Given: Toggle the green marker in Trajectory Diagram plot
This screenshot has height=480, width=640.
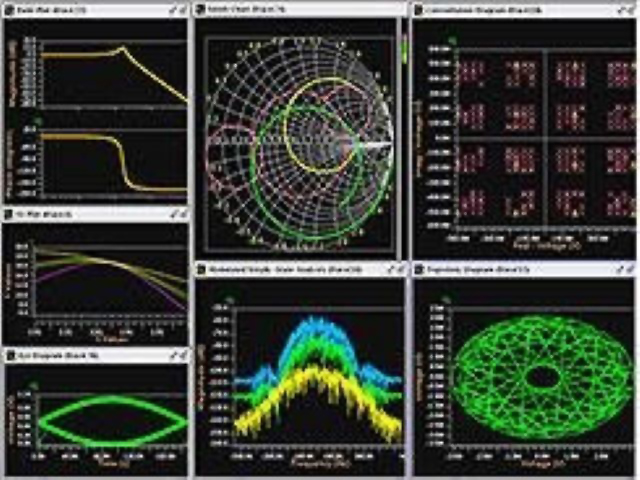Looking at the screenshot, I should pyautogui.click(x=448, y=296).
